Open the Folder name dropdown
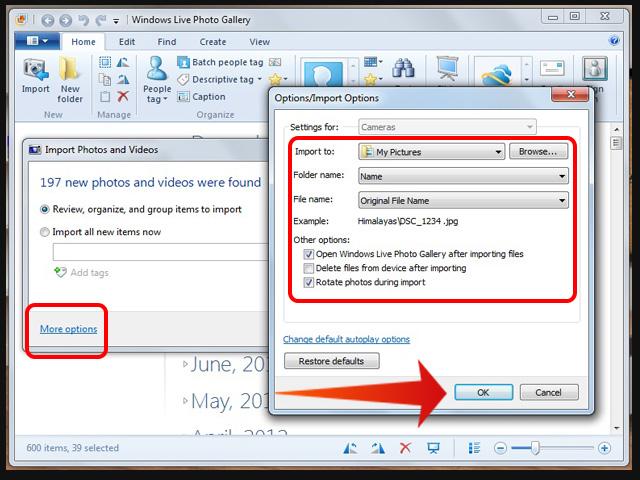Viewport: 640px width, 480px height. pyautogui.click(x=463, y=176)
